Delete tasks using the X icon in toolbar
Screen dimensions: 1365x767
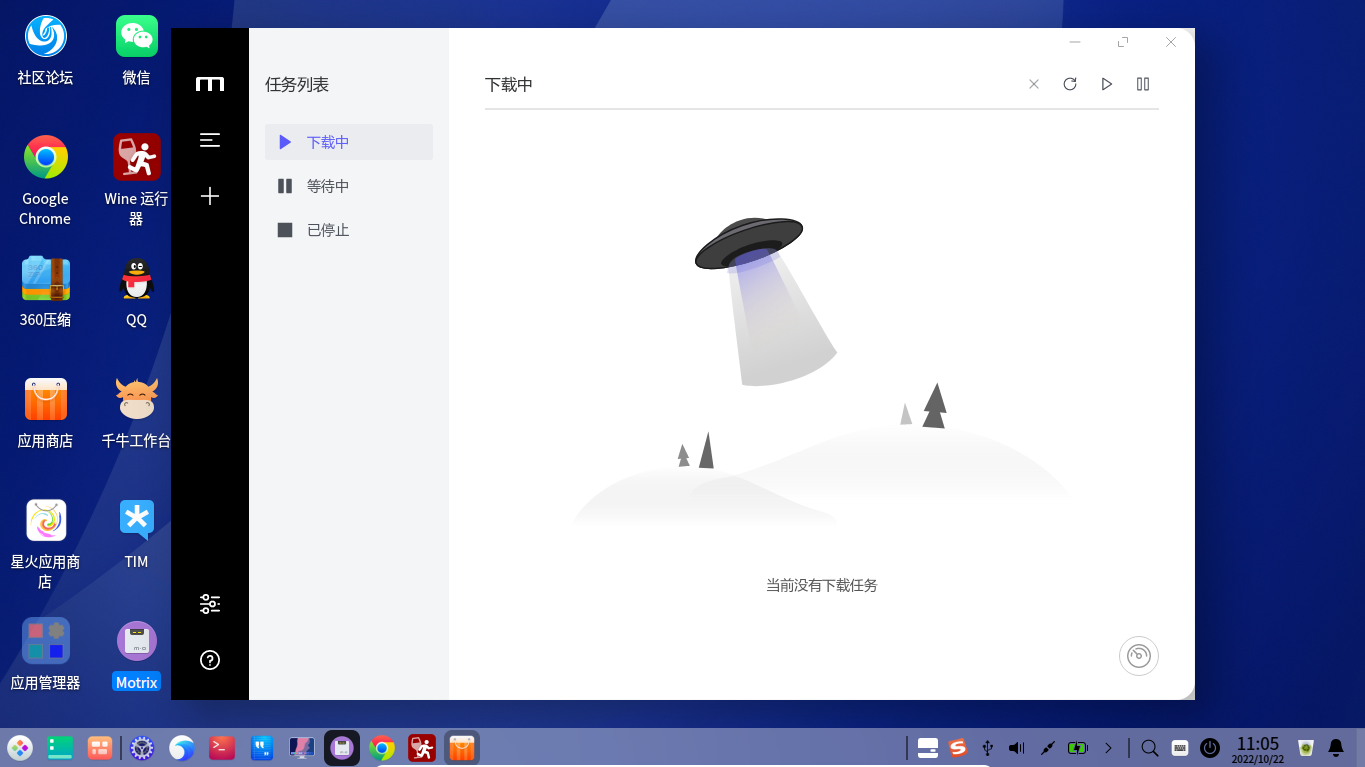coord(1033,84)
